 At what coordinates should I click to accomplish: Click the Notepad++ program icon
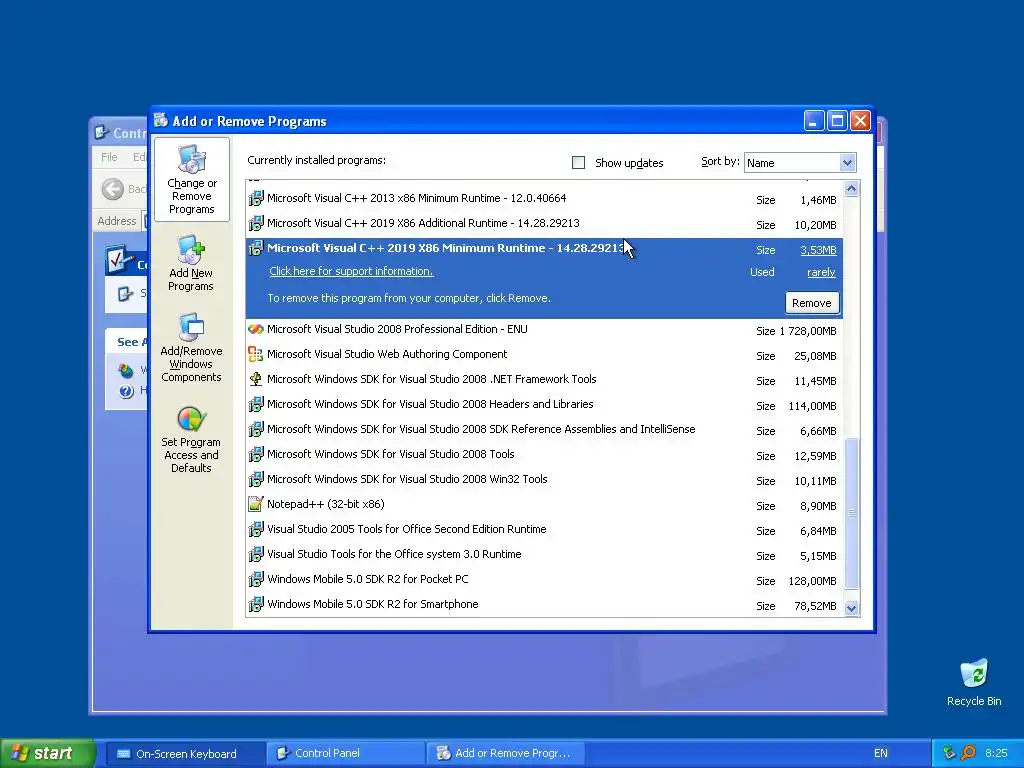click(256, 504)
